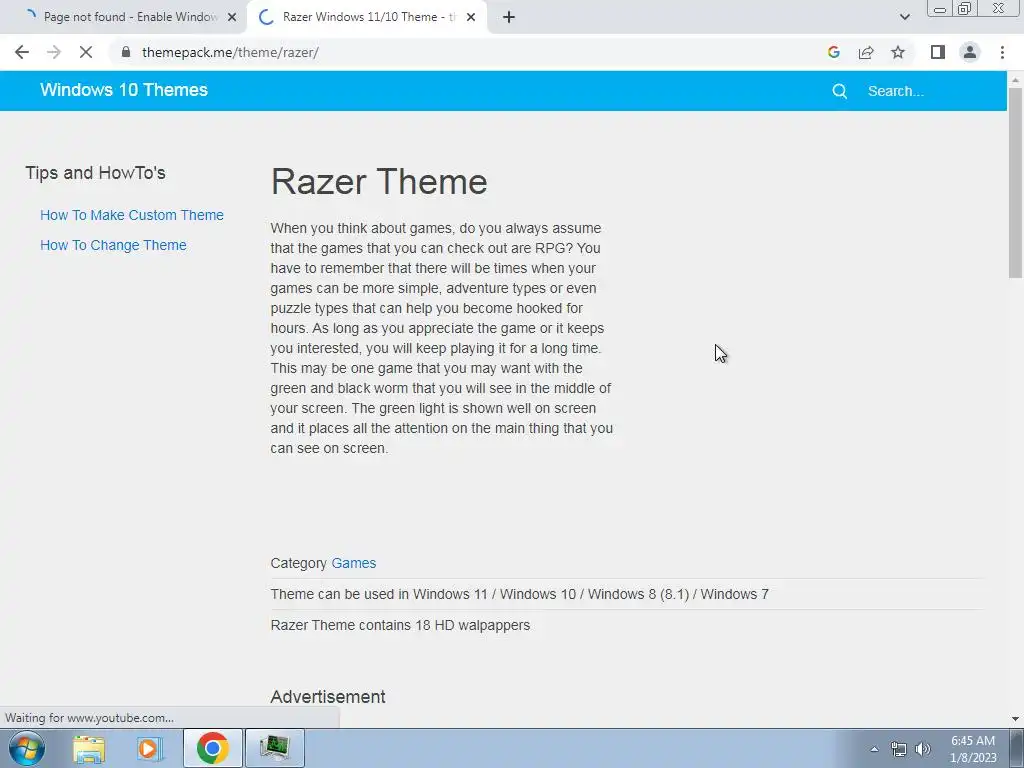
Task: Show hidden system tray icons
Action: 874,749
